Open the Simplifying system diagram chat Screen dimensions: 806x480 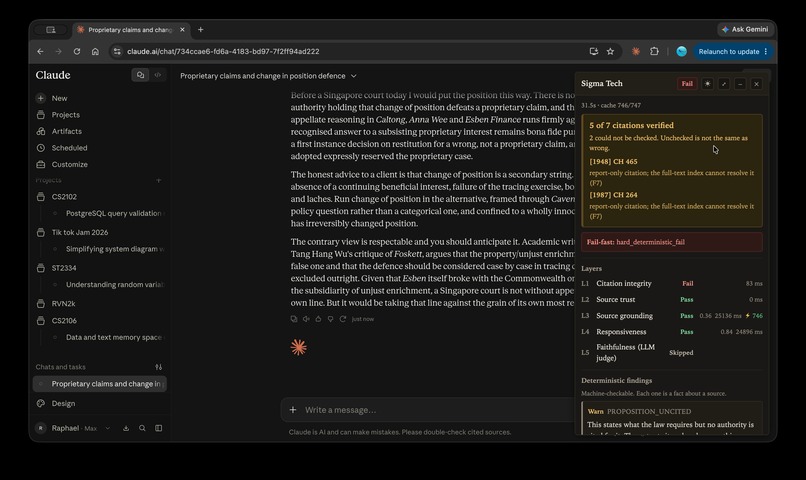tap(114, 249)
